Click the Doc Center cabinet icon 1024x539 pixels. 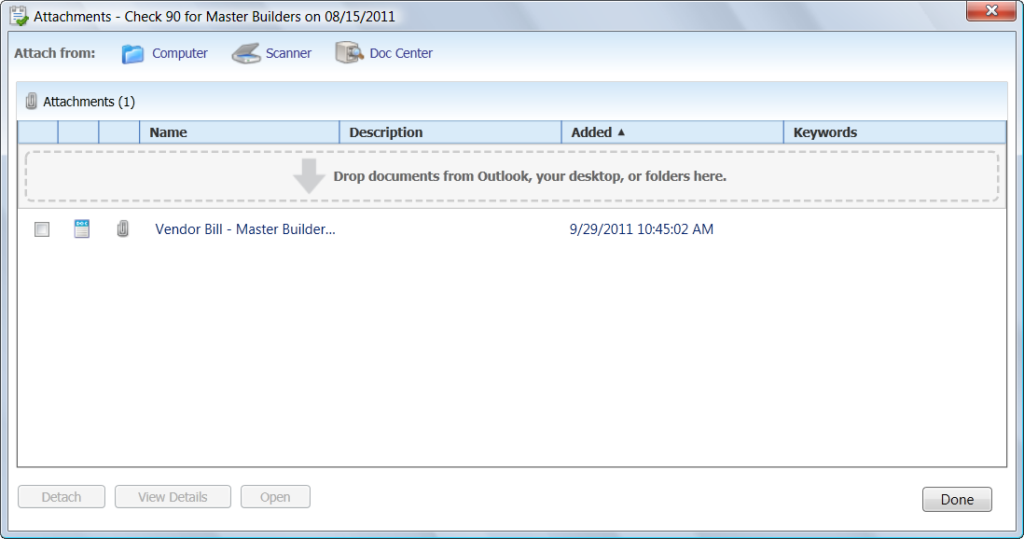coord(349,53)
